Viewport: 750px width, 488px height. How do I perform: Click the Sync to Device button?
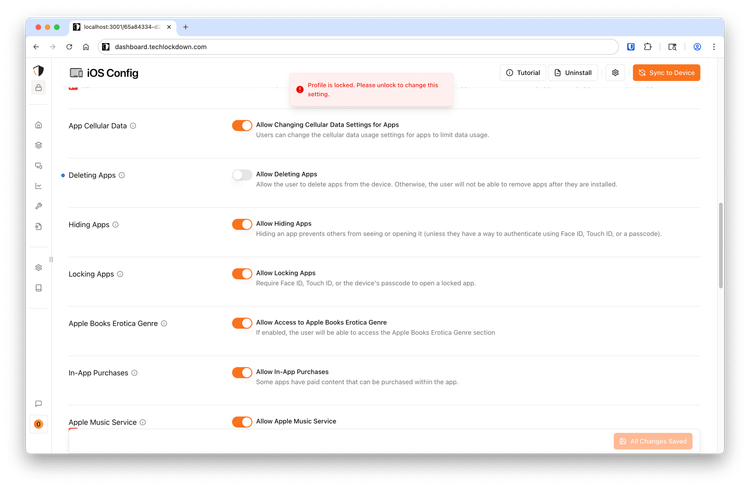(x=666, y=73)
